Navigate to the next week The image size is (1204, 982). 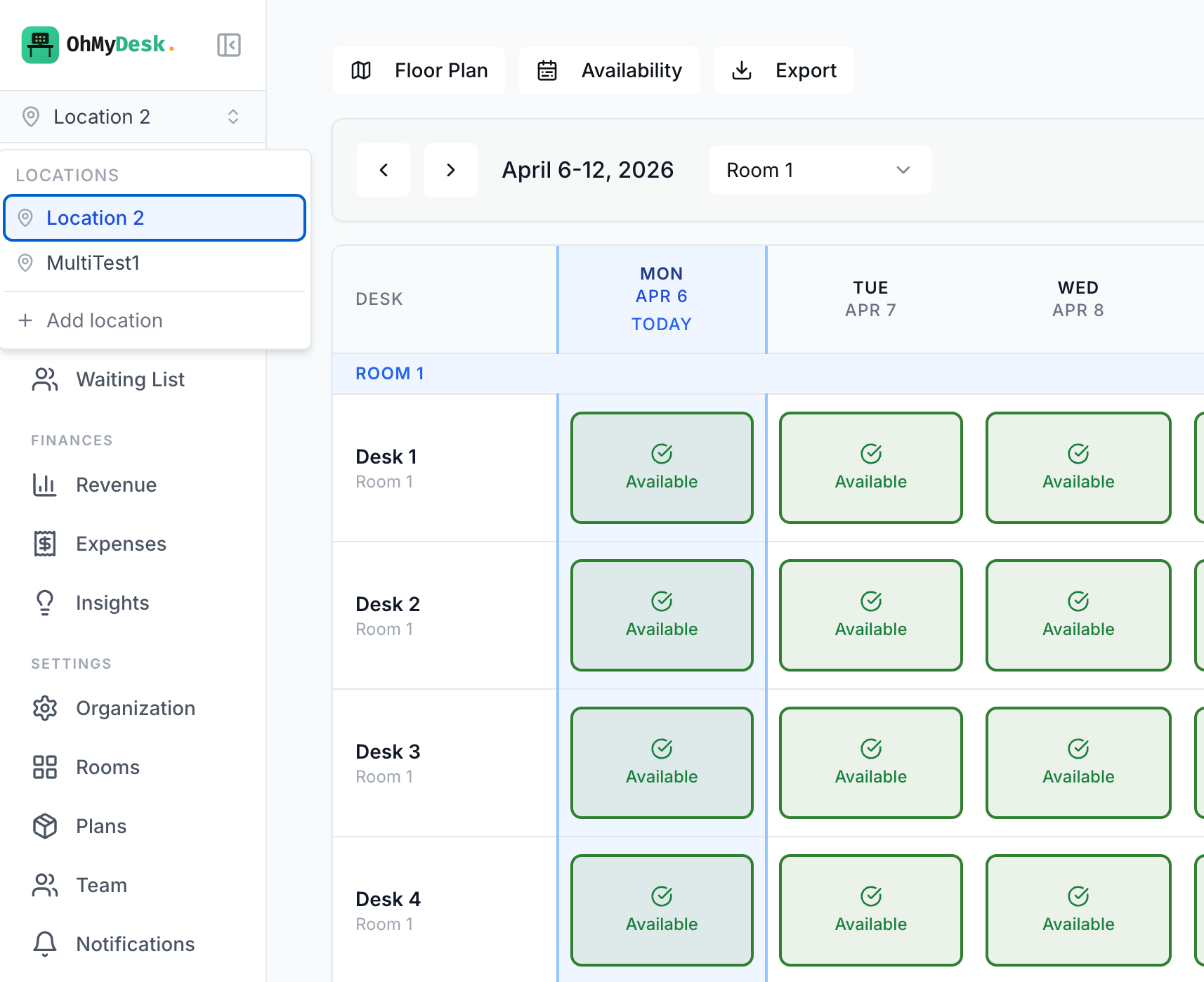pyautogui.click(x=450, y=169)
